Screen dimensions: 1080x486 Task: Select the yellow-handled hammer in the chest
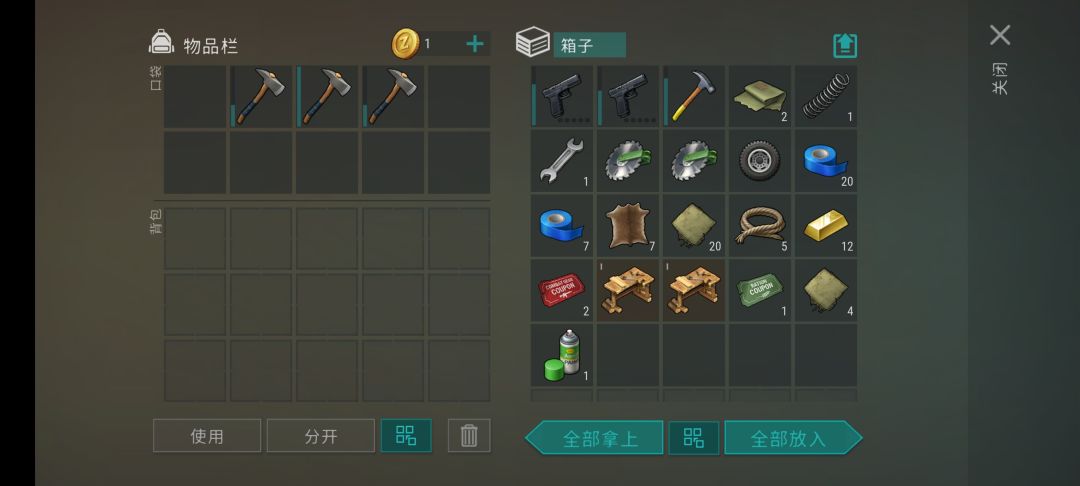click(694, 96)
